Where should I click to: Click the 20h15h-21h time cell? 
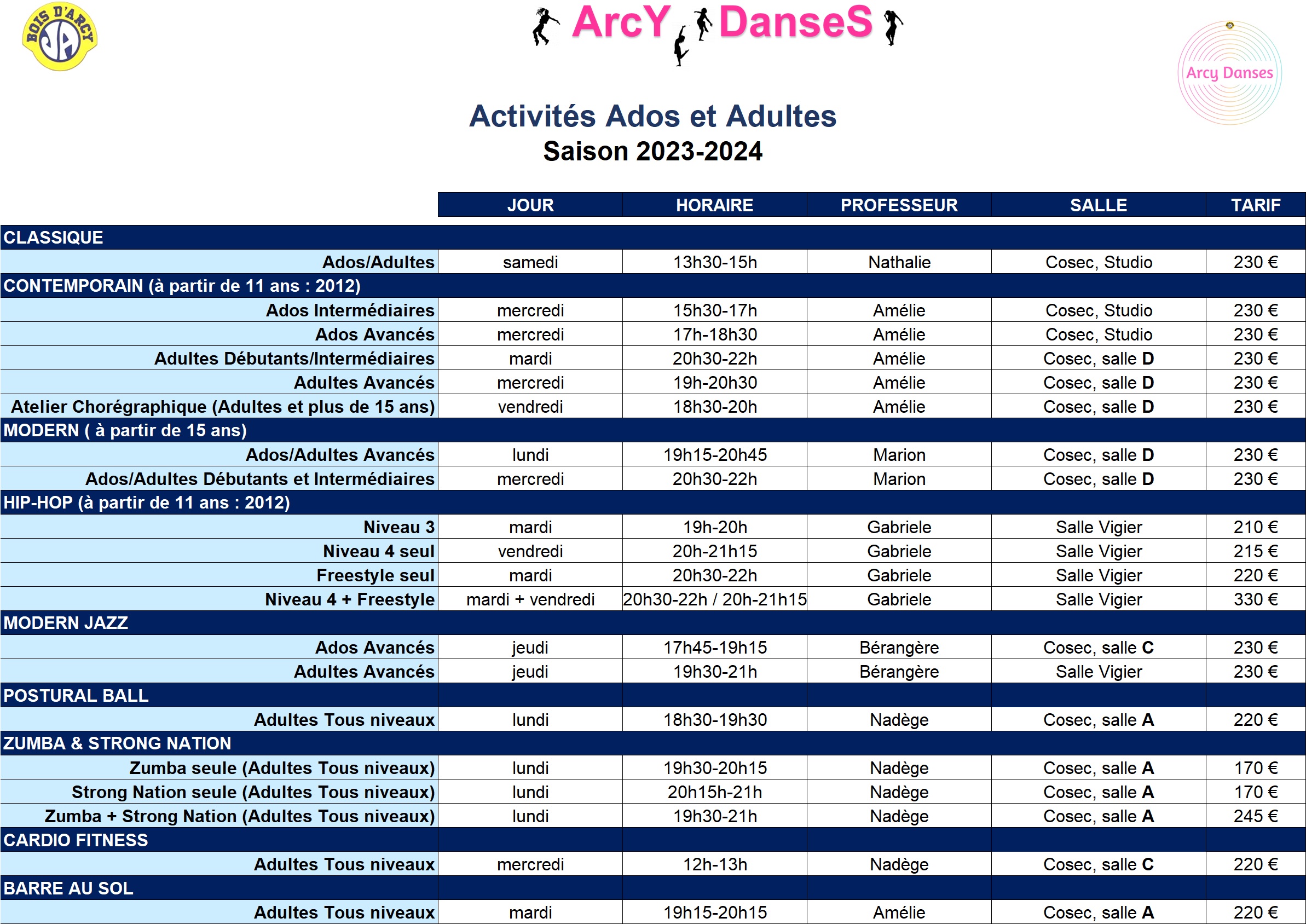[714, 792]
